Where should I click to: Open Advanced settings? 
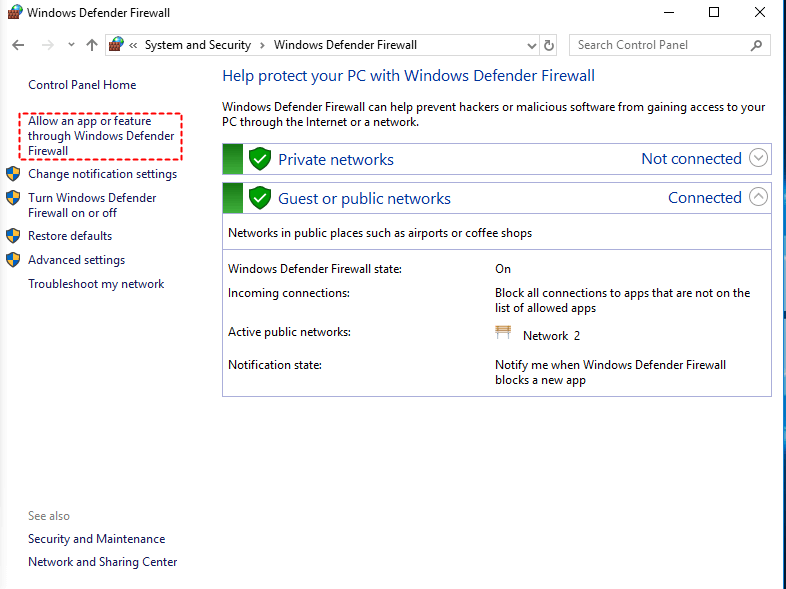coord(76,260)
